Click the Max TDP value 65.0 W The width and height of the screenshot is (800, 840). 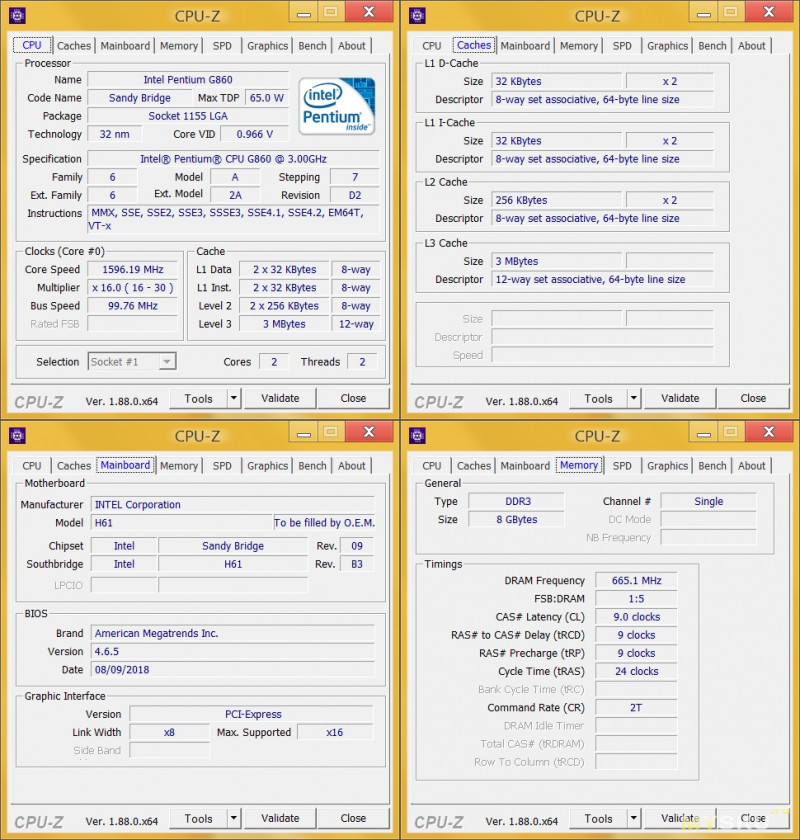[x=267, y=98]
